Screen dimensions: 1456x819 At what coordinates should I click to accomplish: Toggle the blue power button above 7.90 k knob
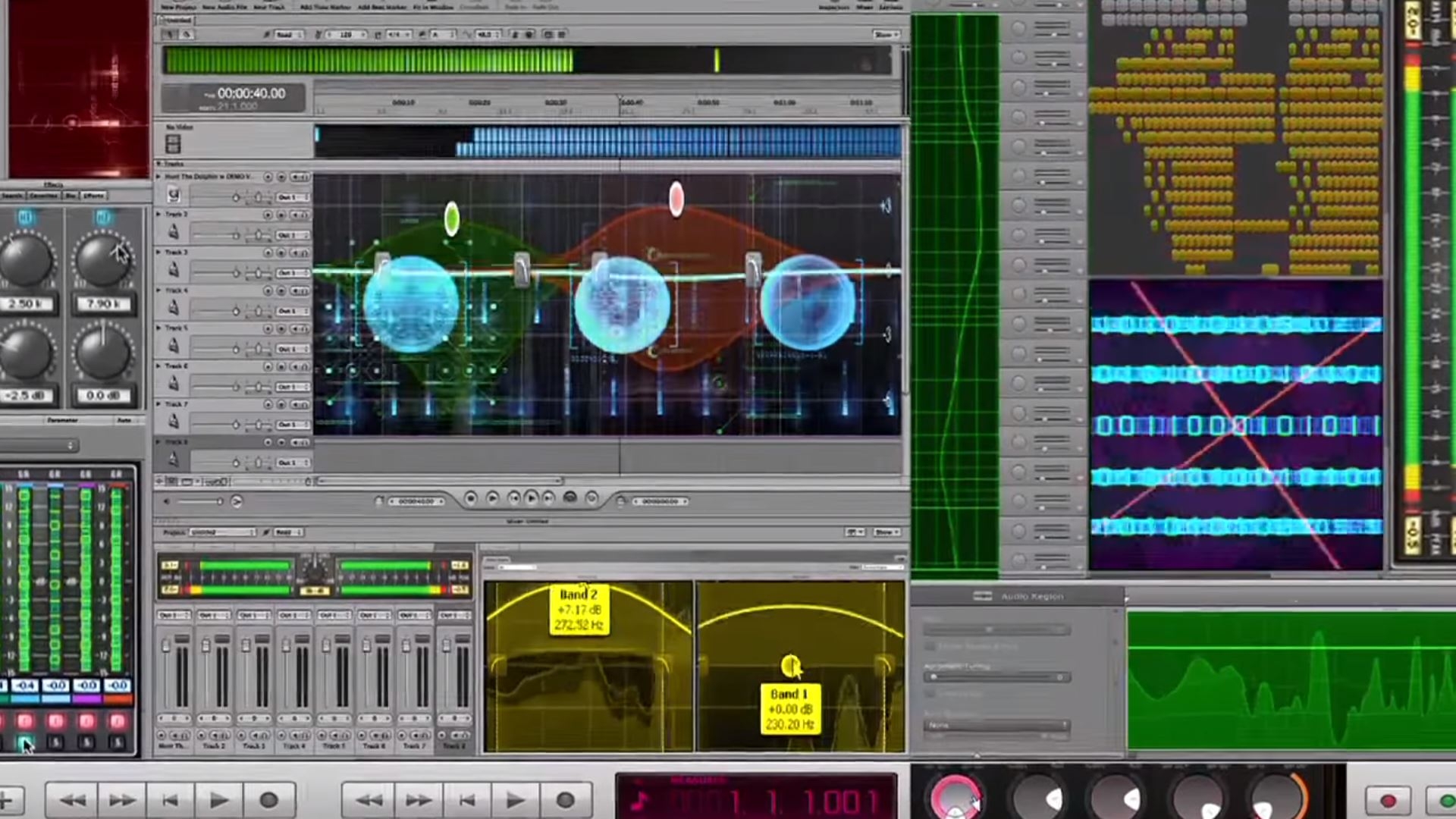[x=103, y=218]
